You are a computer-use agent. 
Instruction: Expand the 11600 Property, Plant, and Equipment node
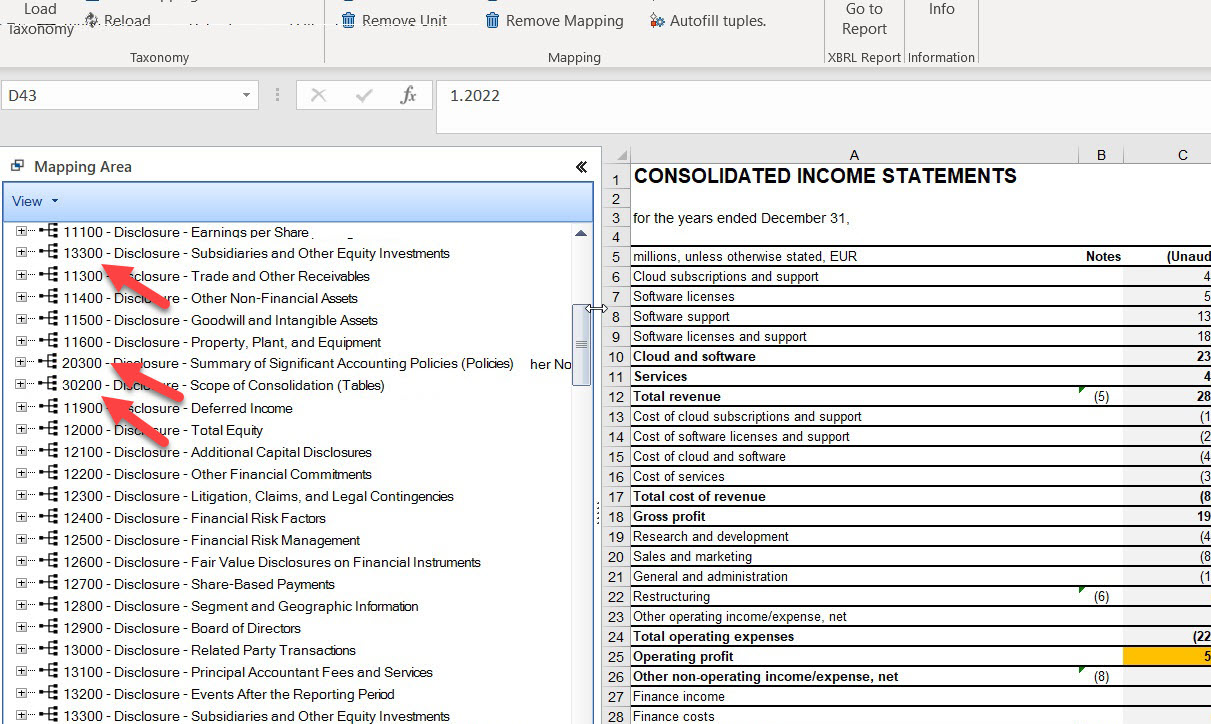[22, 341]
